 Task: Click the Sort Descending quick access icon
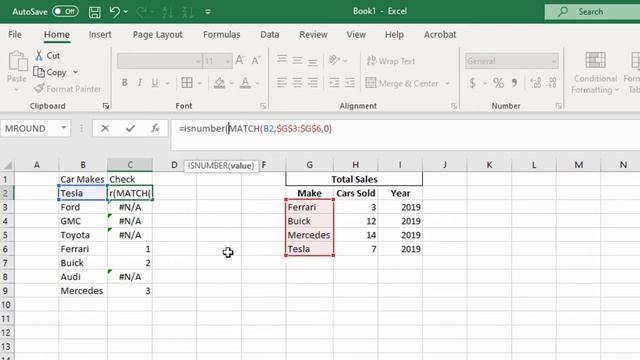[187, 12]
